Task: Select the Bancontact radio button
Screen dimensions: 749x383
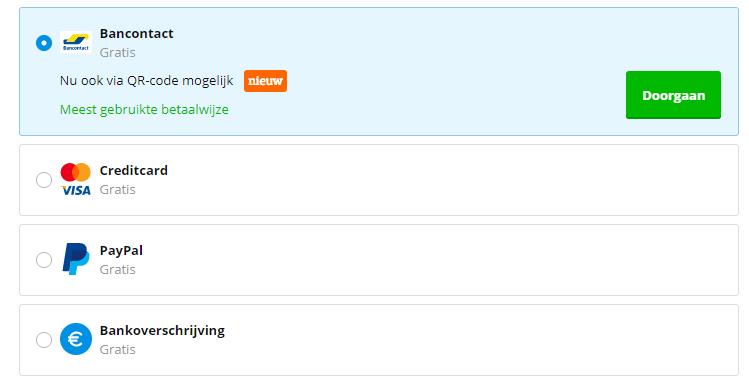Action: (44, 43)
